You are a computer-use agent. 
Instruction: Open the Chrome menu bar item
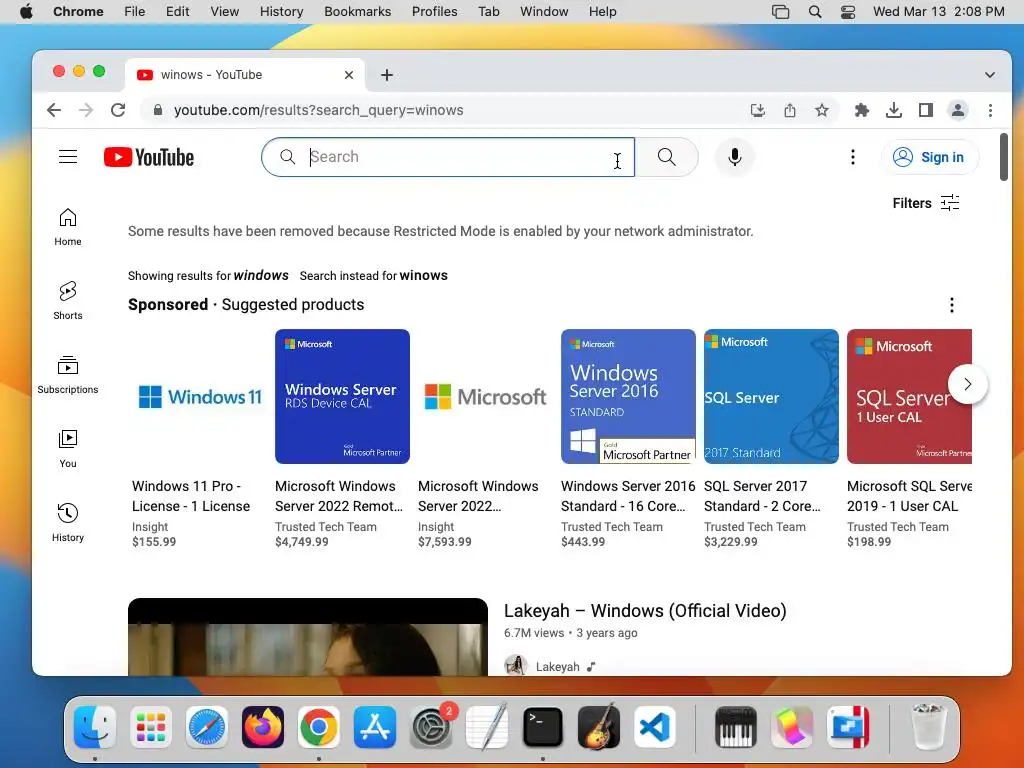point(78,12)
